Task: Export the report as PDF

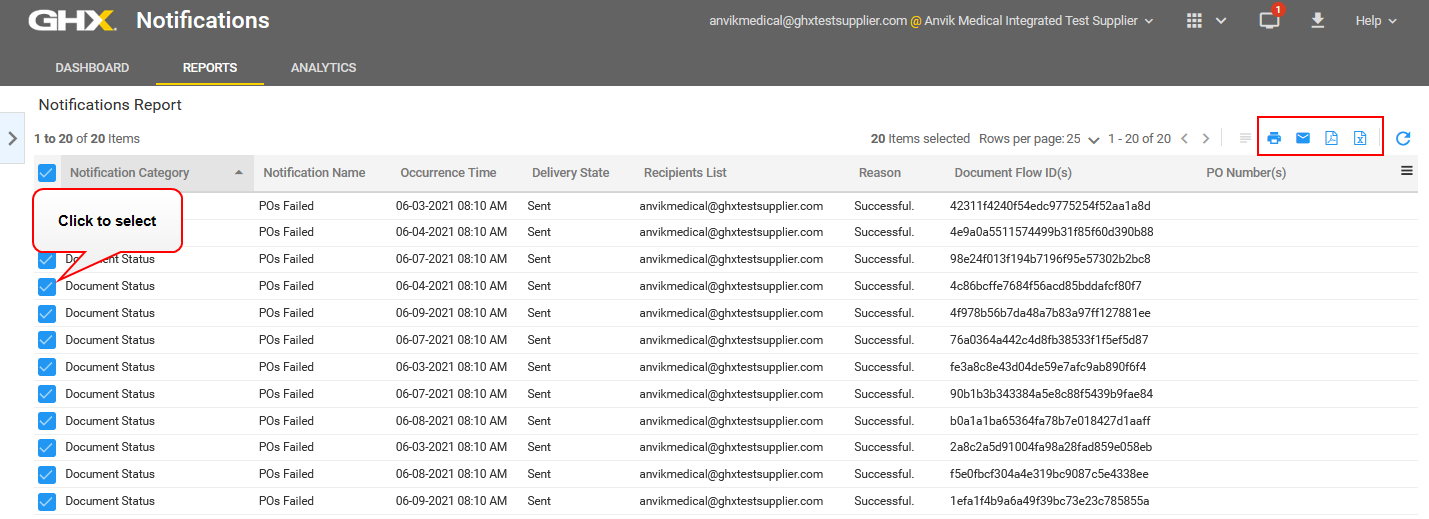Action: pyautogui.click(x=1331, y=138)
